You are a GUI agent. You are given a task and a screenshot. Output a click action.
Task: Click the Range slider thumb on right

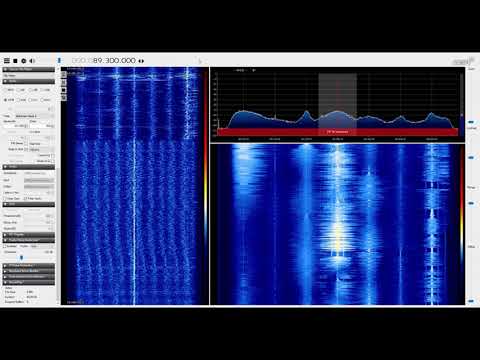471,203
